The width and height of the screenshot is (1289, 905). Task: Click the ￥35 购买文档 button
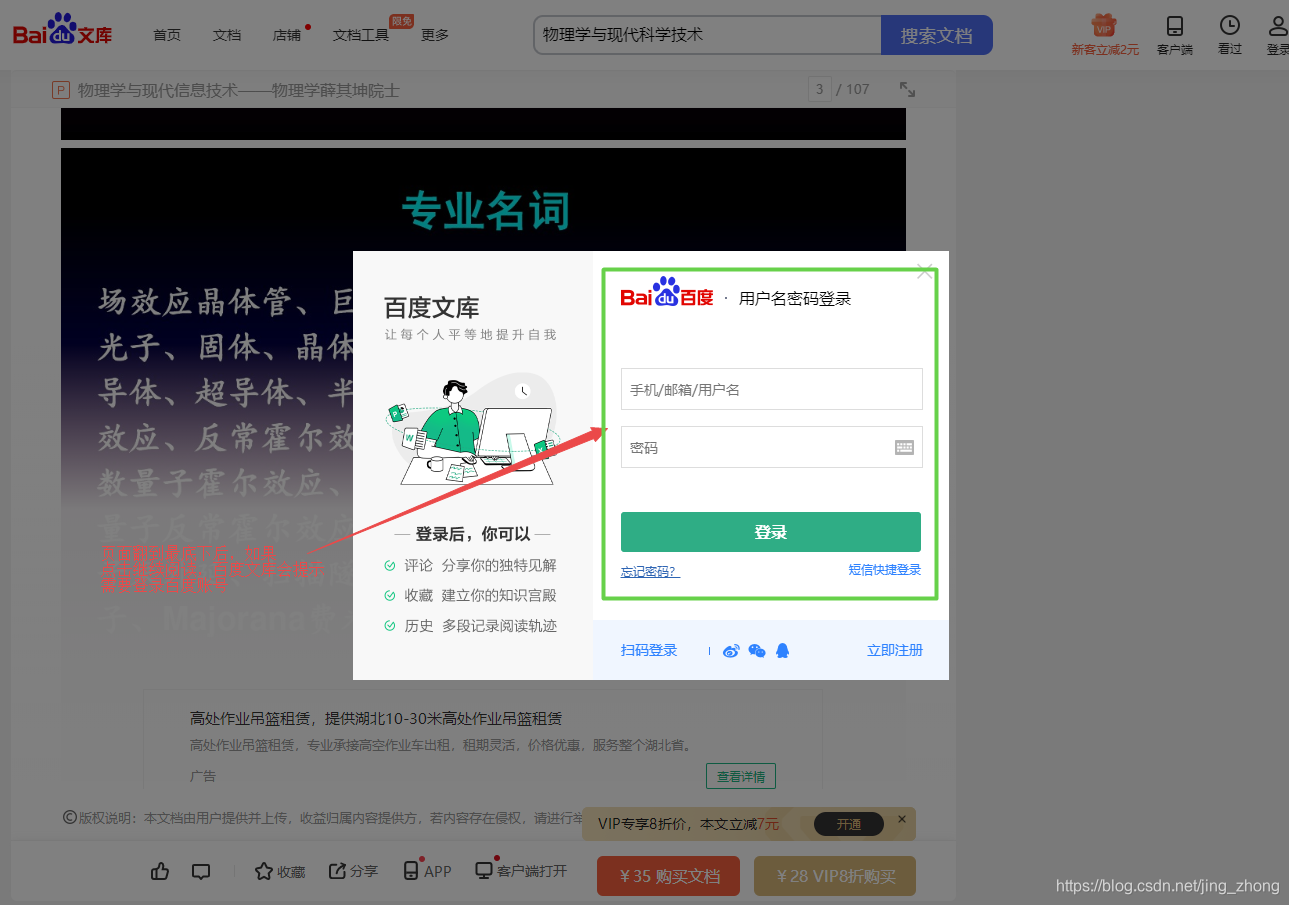coord(668,876)
